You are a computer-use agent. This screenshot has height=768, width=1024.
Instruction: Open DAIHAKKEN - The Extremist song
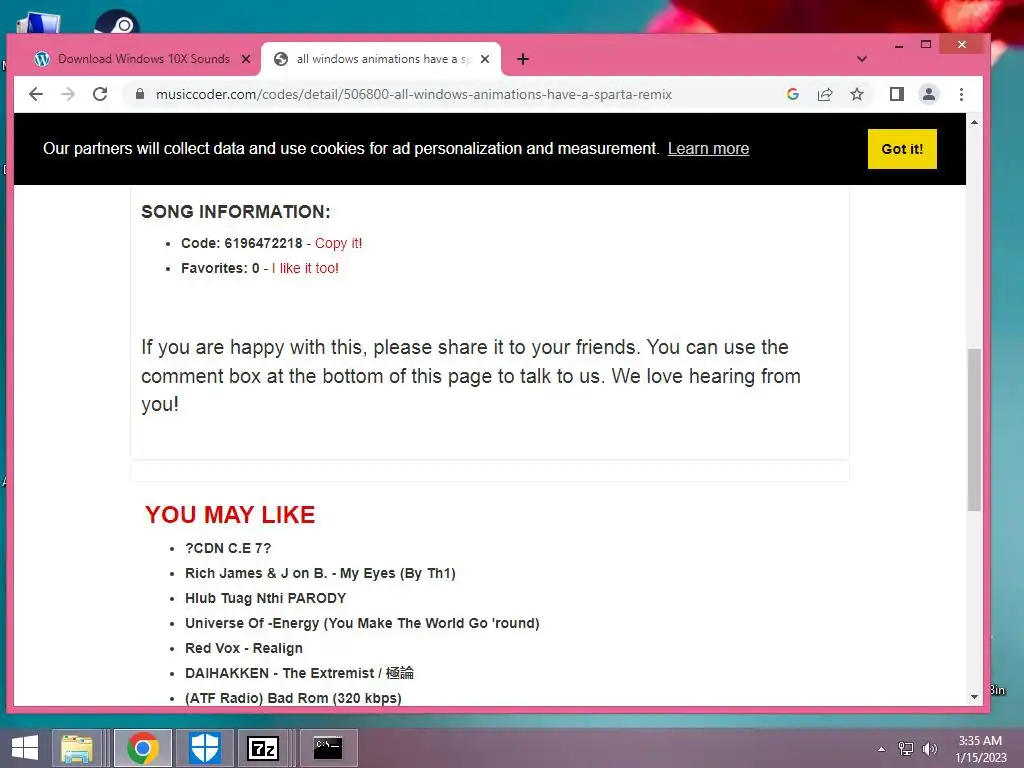point(299,673)
